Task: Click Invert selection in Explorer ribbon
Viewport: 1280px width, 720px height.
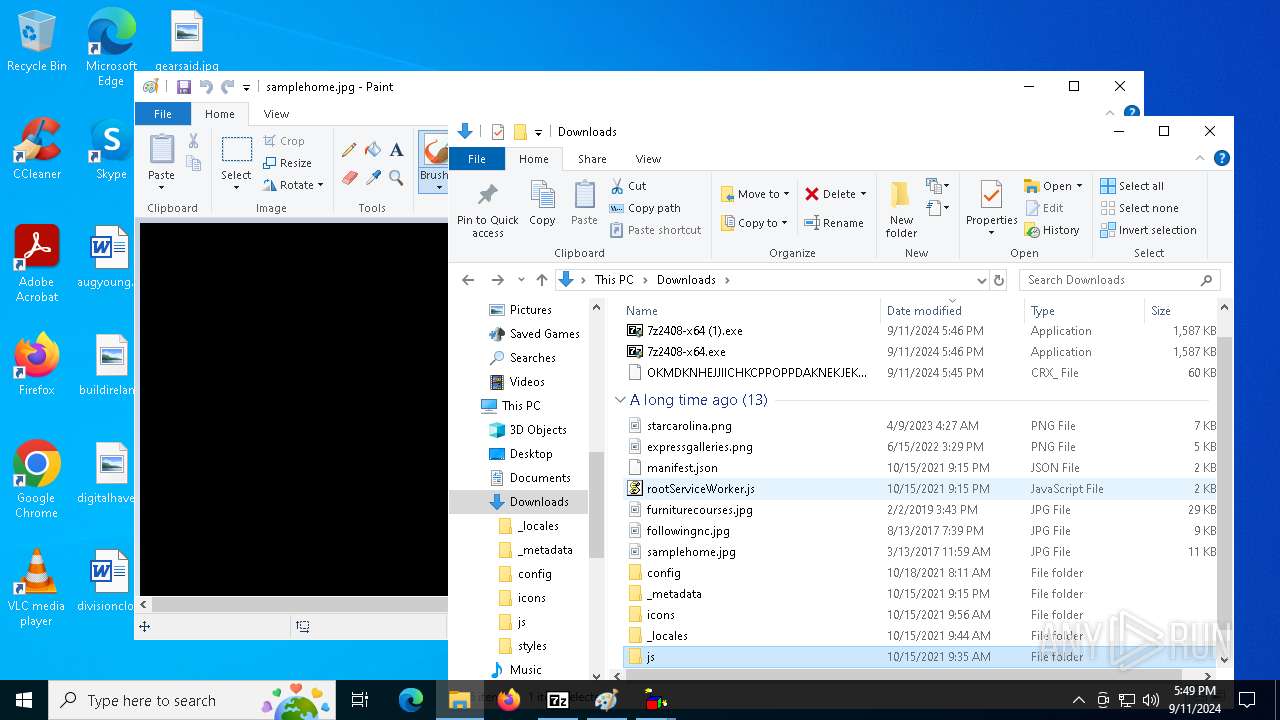Action: pos(1148,230)
